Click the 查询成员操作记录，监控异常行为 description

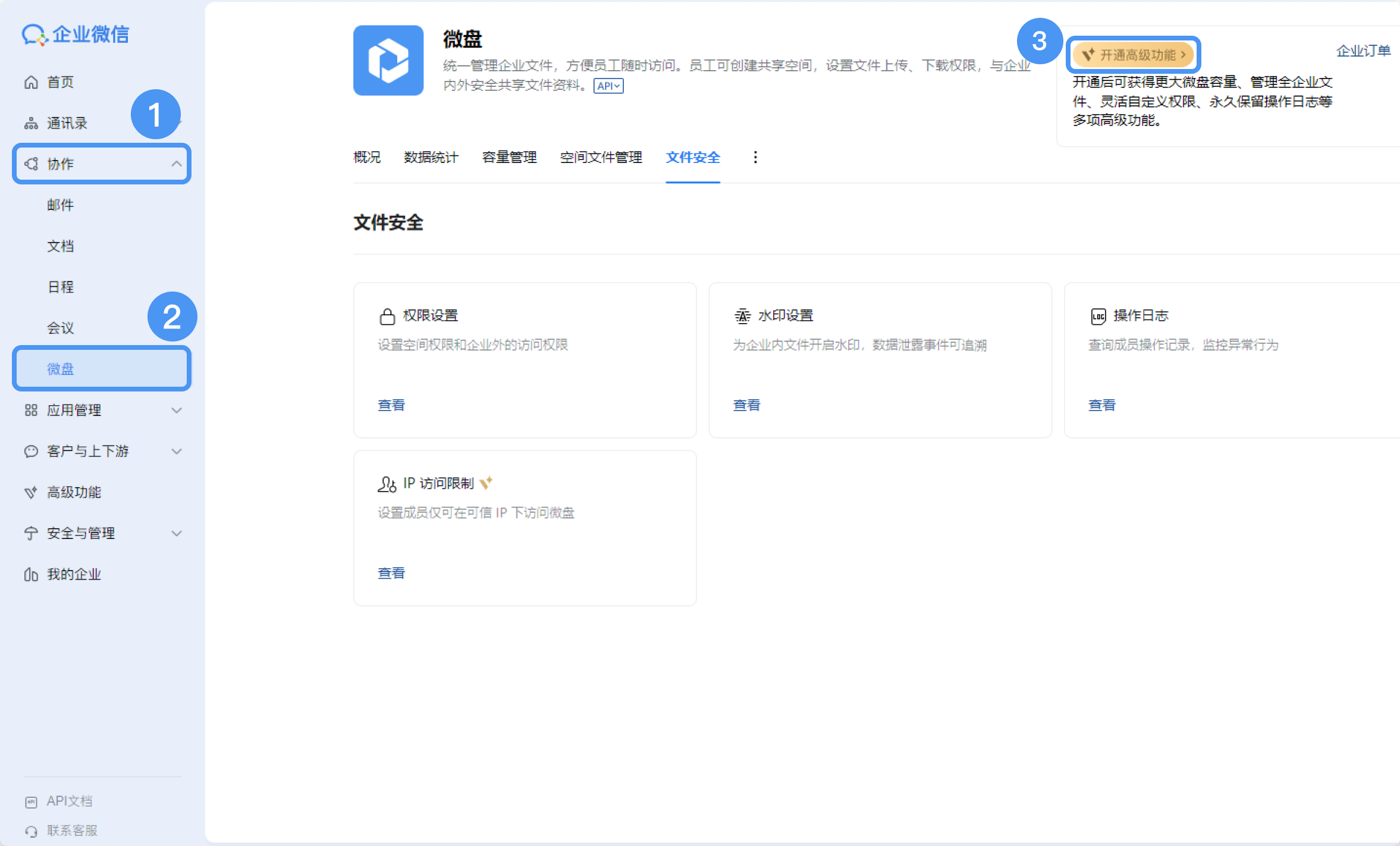[x=1184, y=345]
